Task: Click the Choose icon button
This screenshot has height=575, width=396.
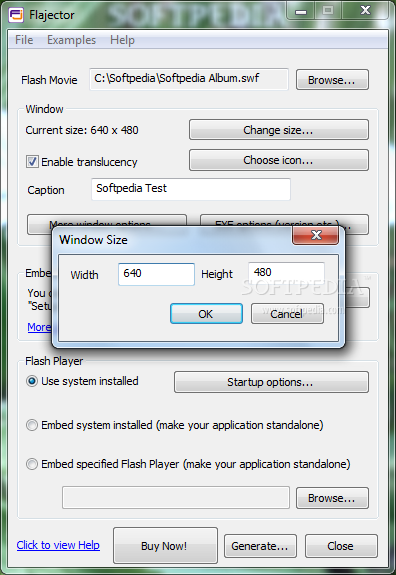Action: [279, 160]
